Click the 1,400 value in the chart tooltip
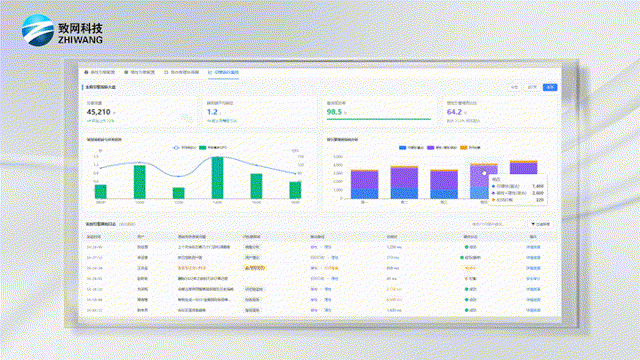This screenshot has height=360, width=640. [538, 186]
